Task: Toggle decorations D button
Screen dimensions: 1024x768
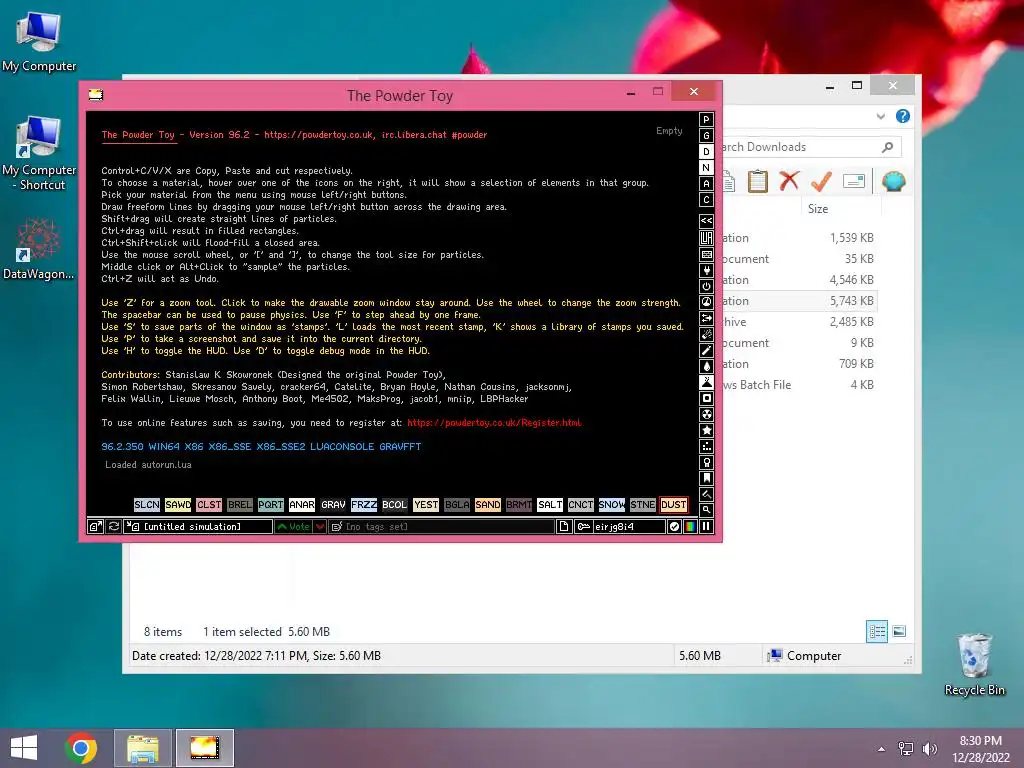Action: [x=706, y=152]
